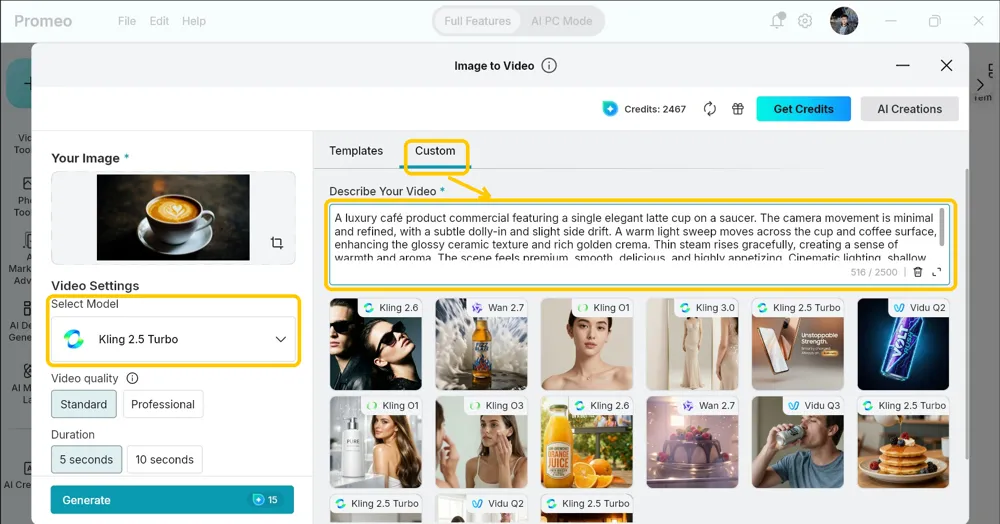
Task: Select the Kling 2.5 Turbo pancakes template
Action: point(903,442)
